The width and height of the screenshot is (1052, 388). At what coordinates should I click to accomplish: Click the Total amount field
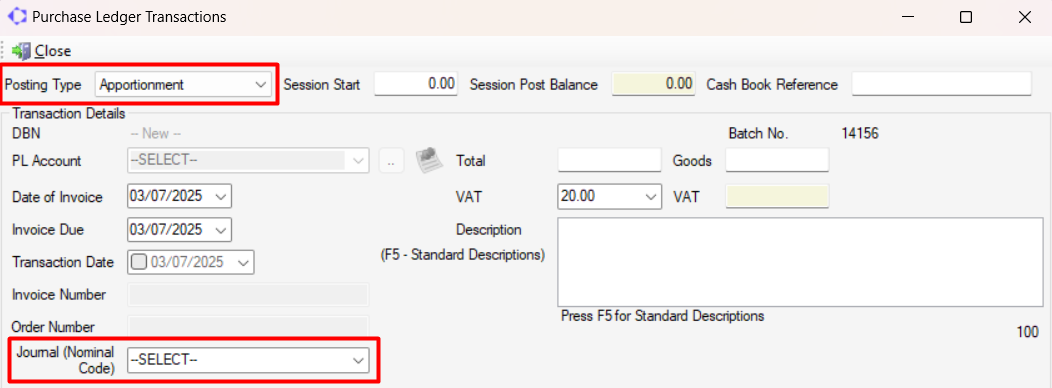point(610,161)
